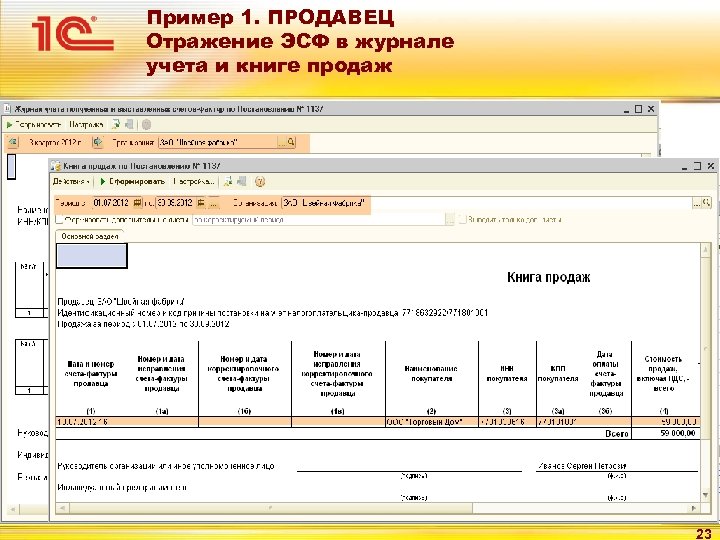Click horizontal scrollbar left arrow in Книга продаж report
Image resolution: width=720 pixels, height=540 pixels.
pos(62,508)
